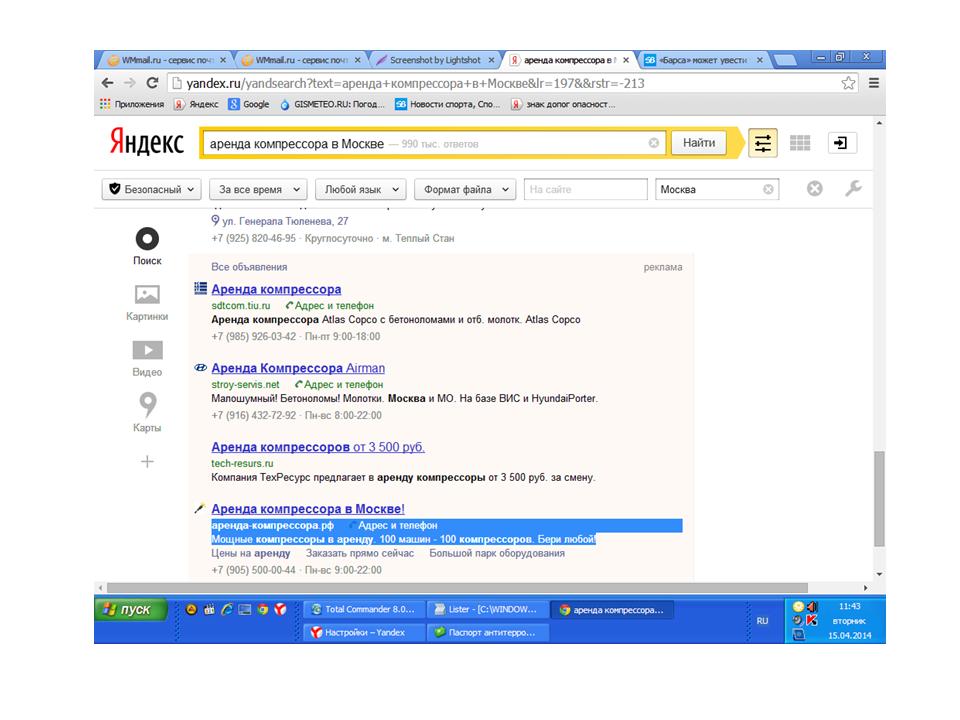Toggle the advanced search filters icon
The image size is (960, 720).
763,143
